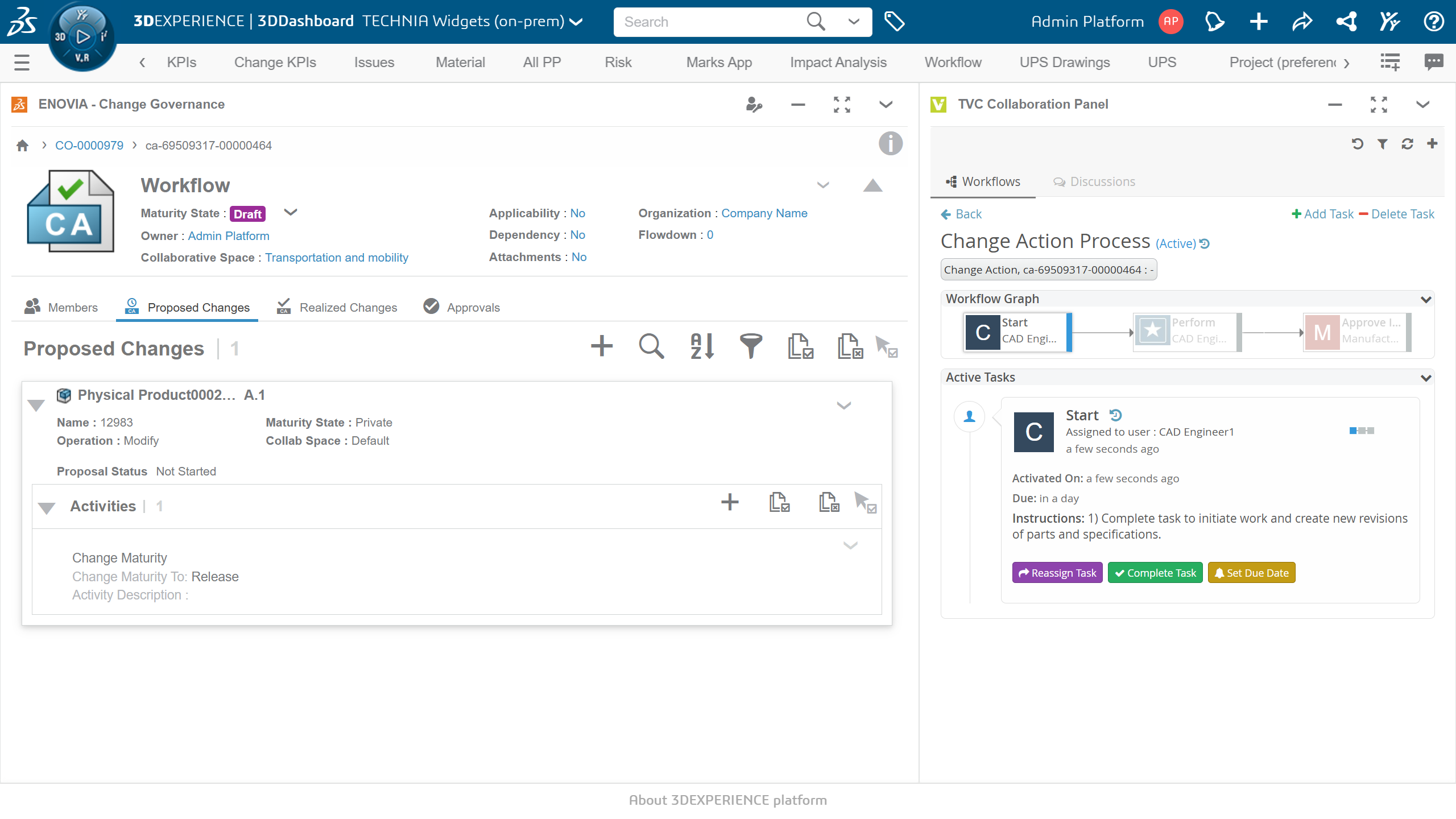Screen dimensions: 1456x819
Task: Select the A-Z sort icon
Action: click(701, 346)
